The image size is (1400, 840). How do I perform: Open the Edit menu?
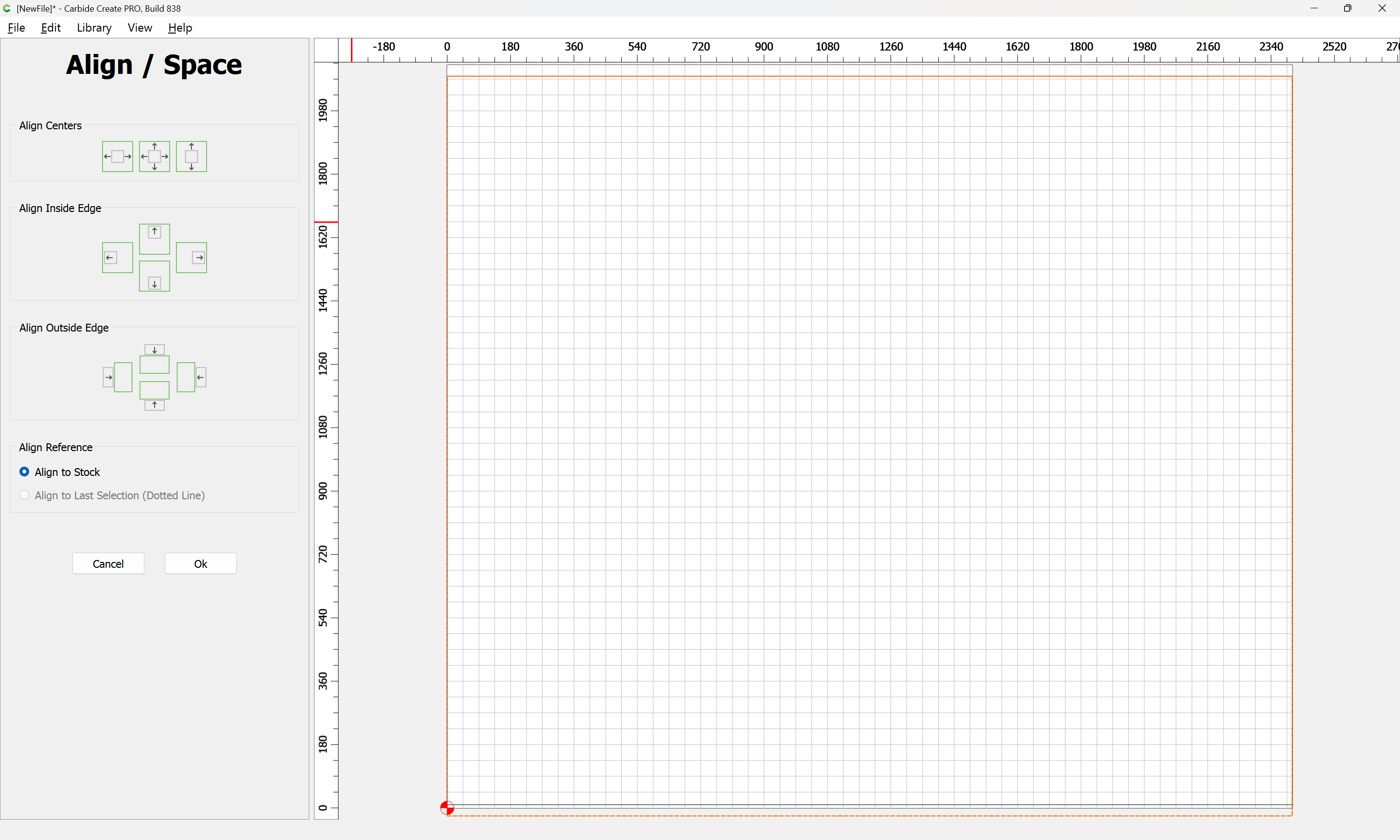click(x=51, y=28)
